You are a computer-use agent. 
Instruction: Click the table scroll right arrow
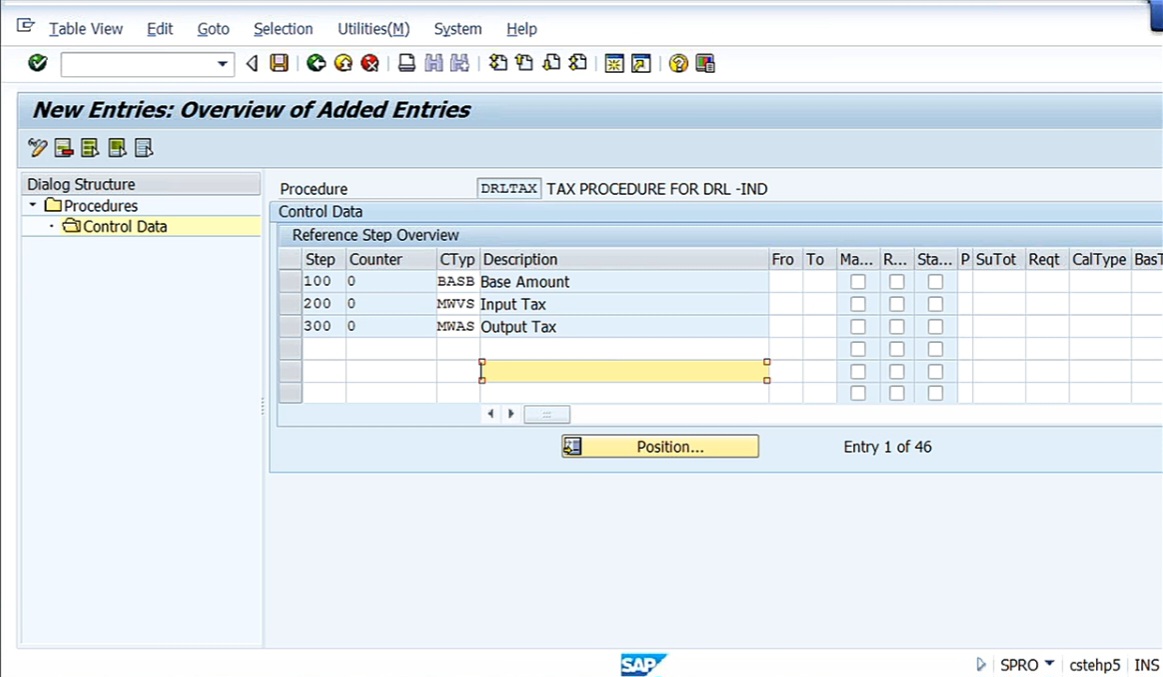tap(511, 414)
